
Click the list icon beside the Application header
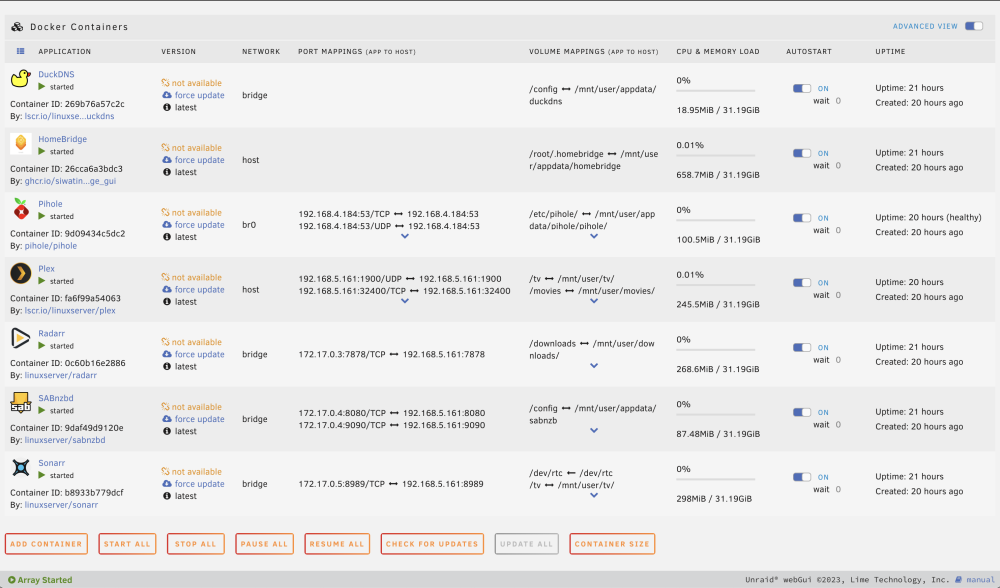point(20,51)
